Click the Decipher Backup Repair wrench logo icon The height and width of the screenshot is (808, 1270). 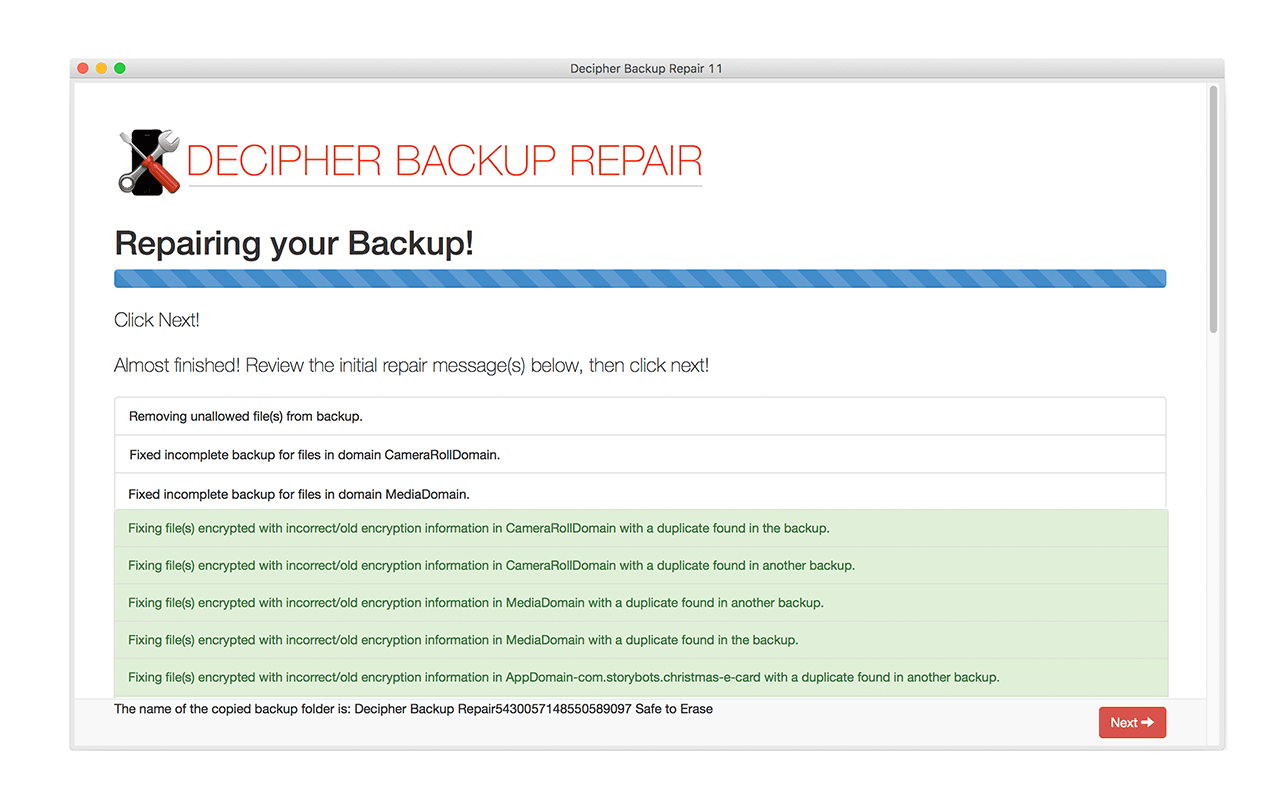click(147, 159)
